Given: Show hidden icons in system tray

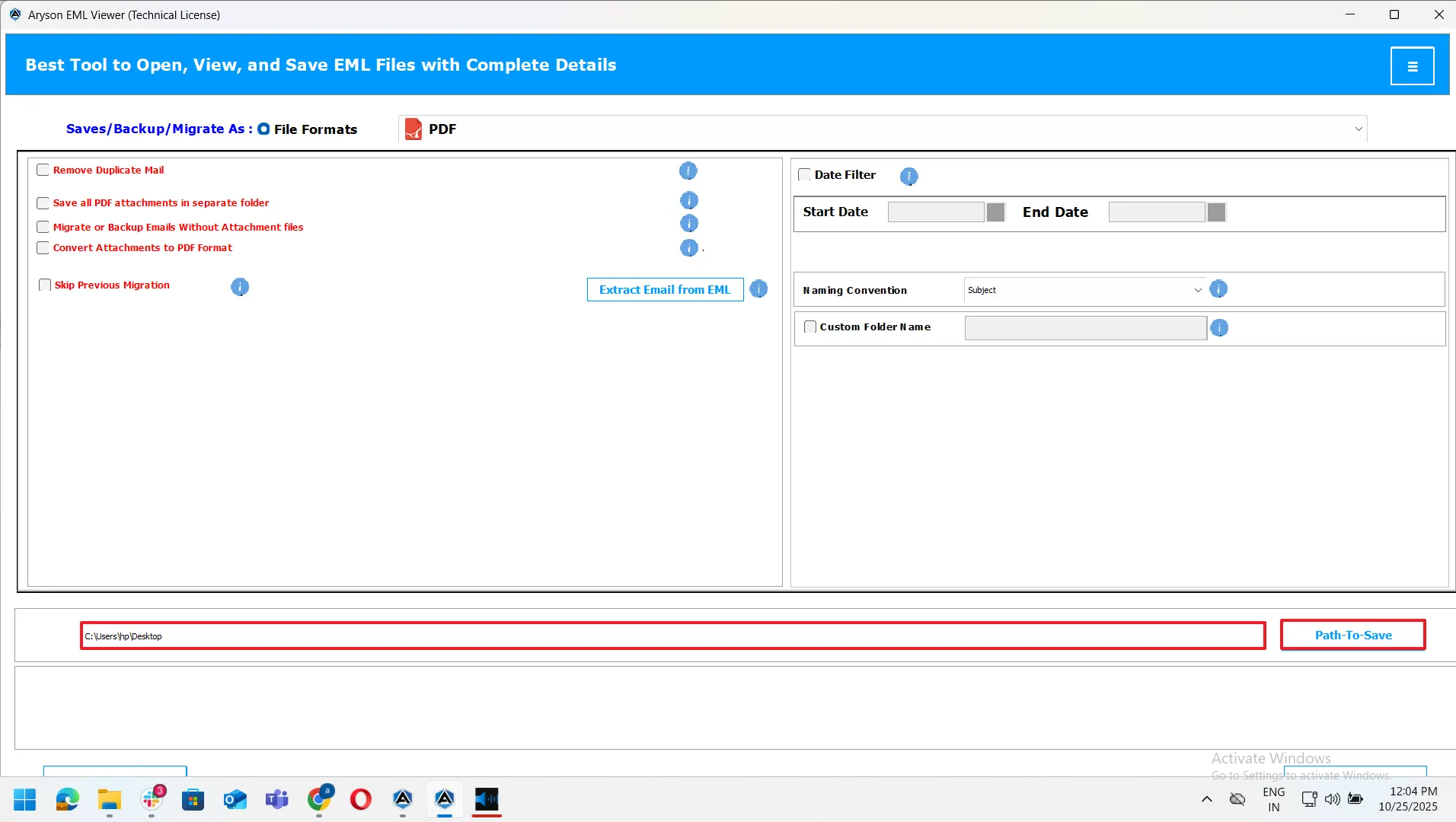Looking at the screenshot, I should [1206, 799].
